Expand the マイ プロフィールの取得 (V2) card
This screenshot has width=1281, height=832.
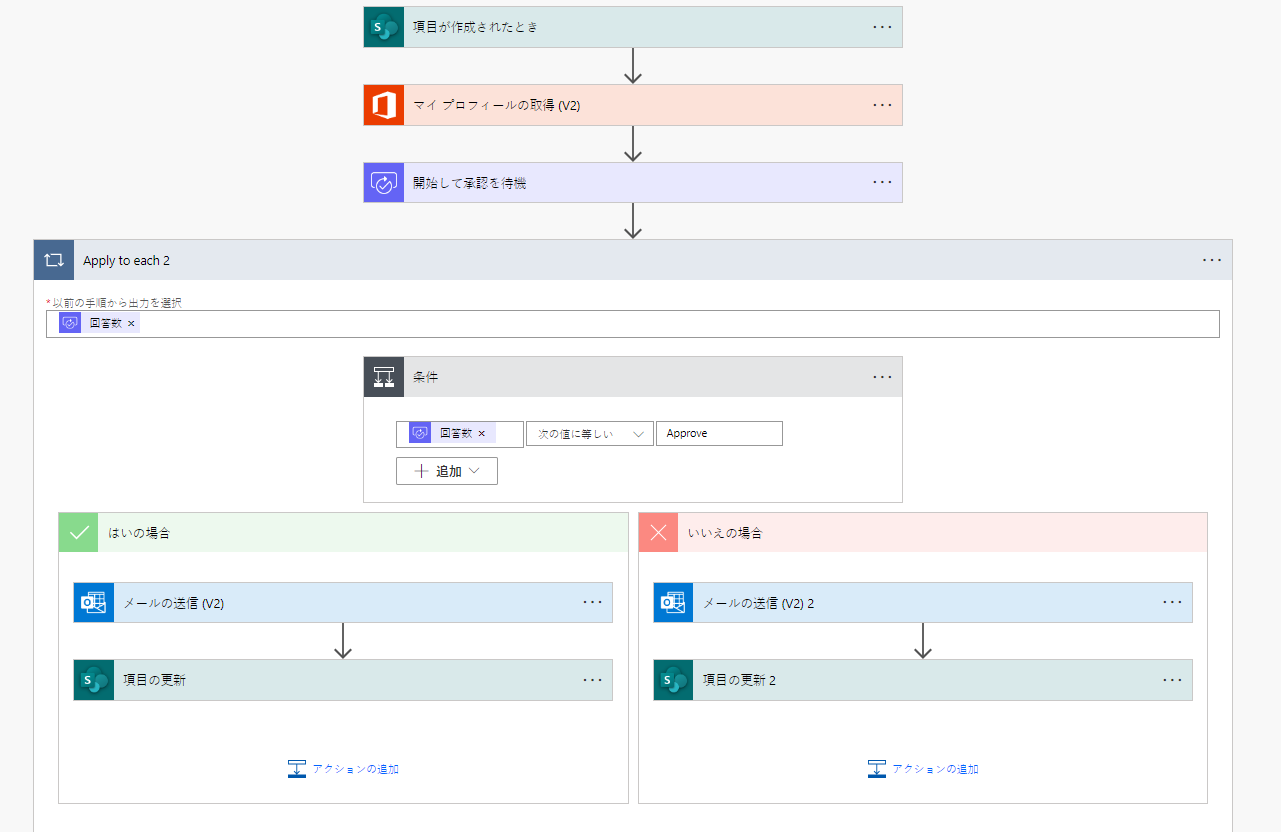point(633,105)
